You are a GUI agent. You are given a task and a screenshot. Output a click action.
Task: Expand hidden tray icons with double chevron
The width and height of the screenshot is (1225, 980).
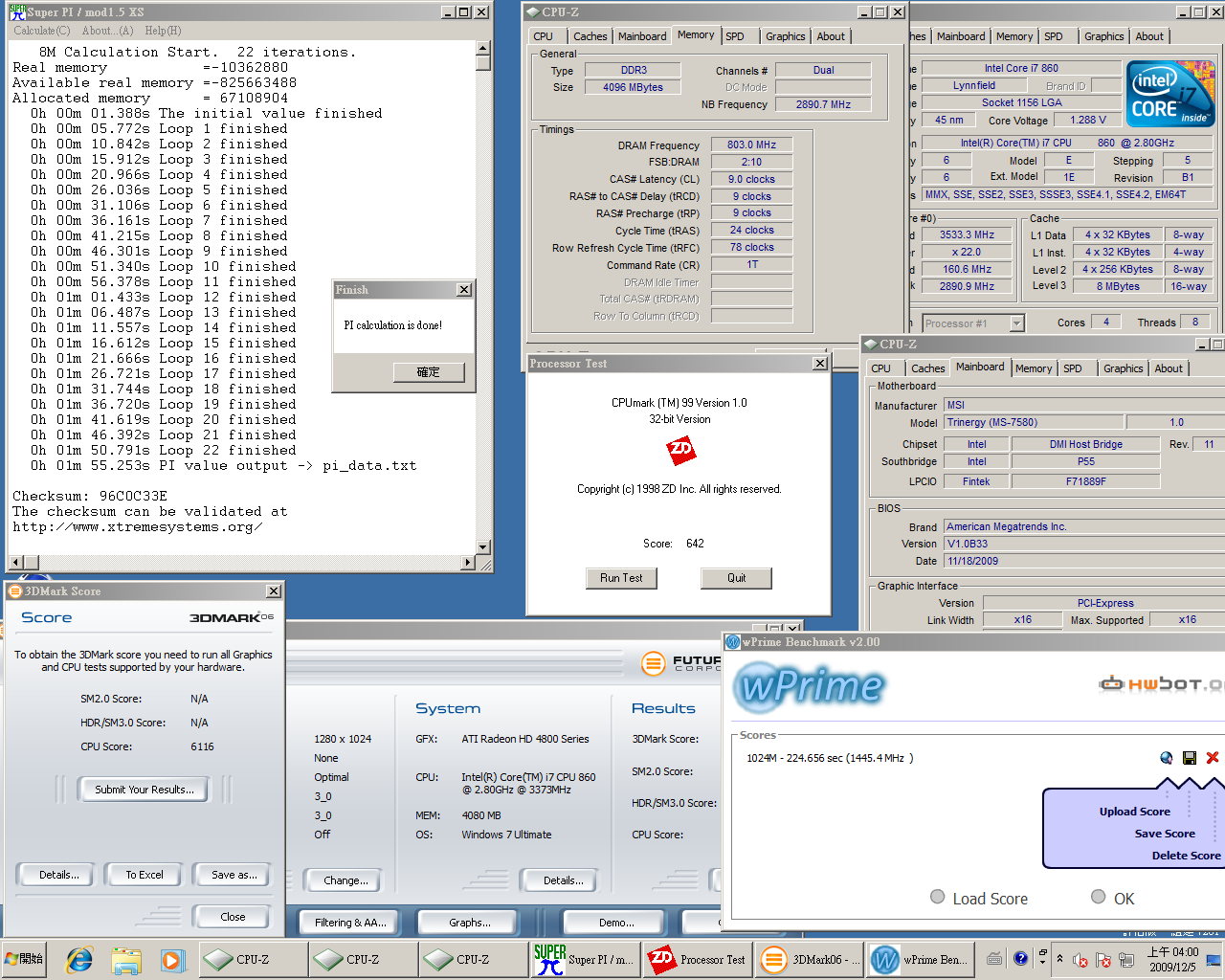tap(1059, 958)
